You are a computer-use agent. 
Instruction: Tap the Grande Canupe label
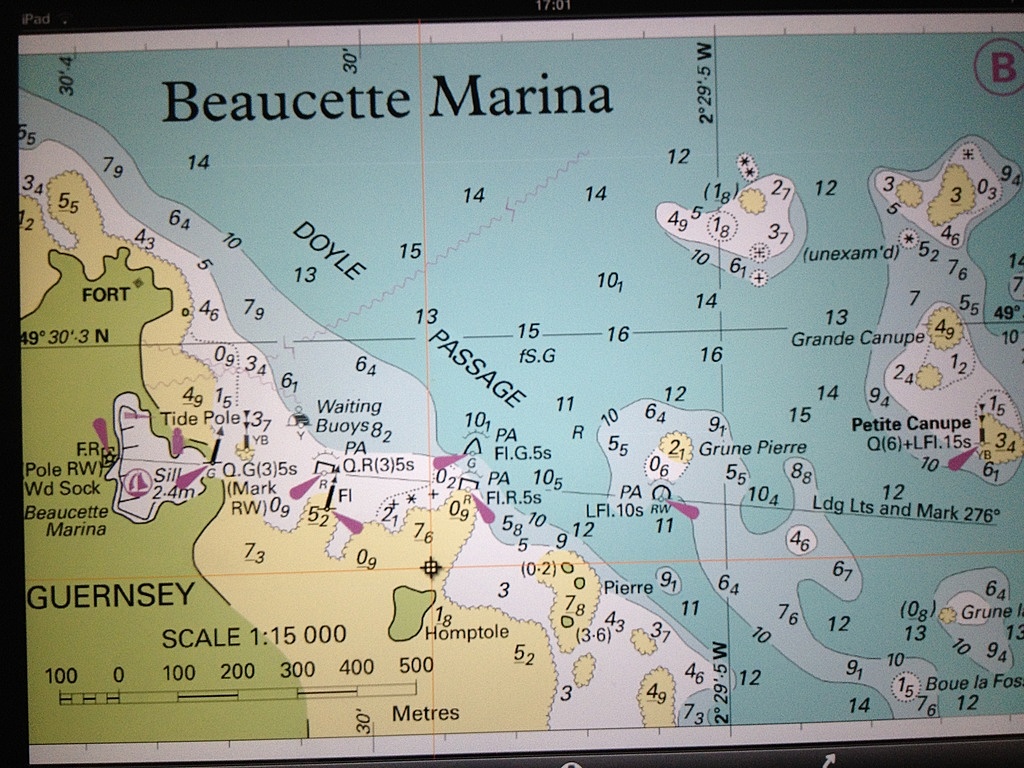[857, 338]
